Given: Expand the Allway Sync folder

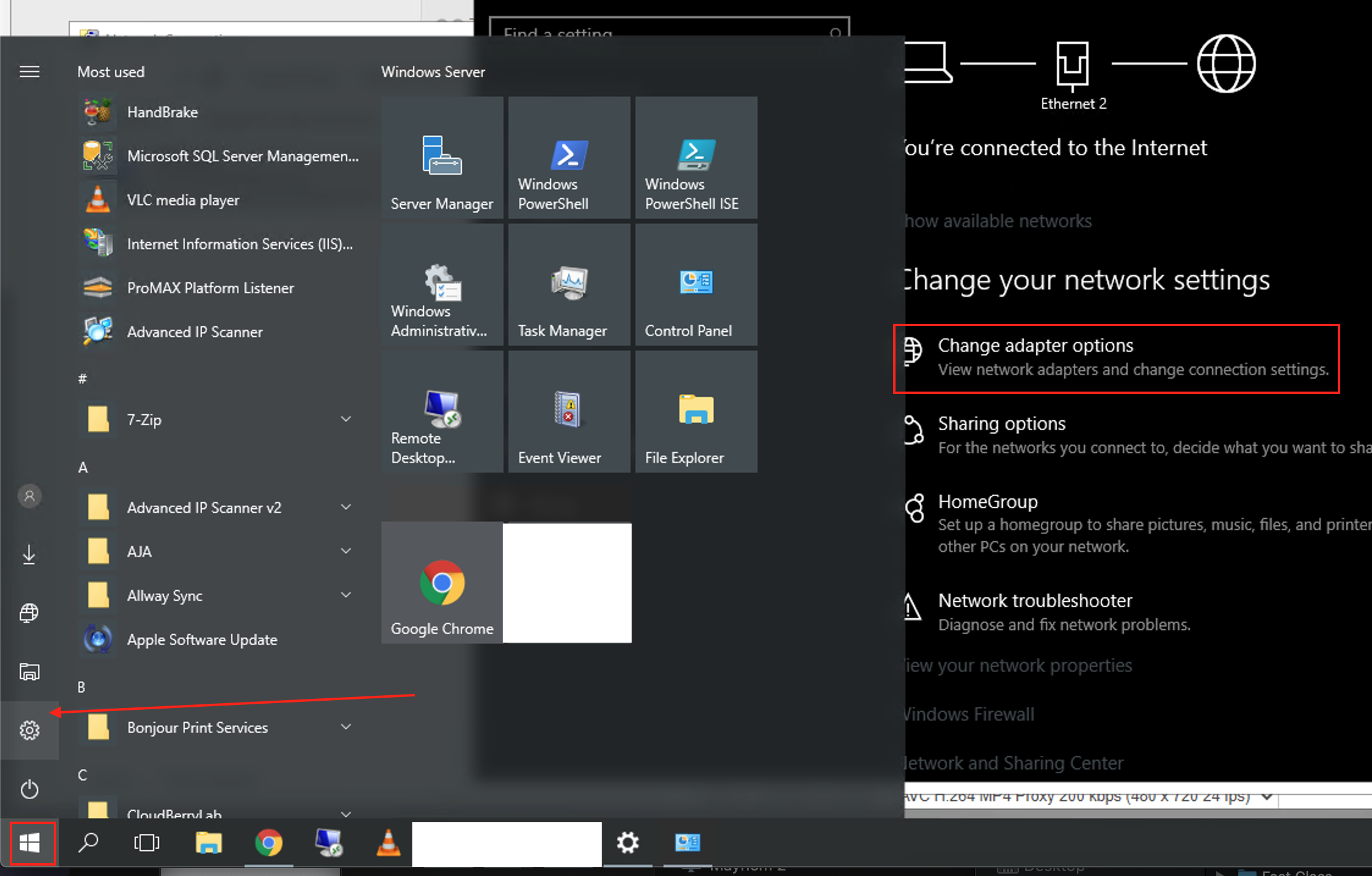Looking at the screenshot, I should (220, 596).
